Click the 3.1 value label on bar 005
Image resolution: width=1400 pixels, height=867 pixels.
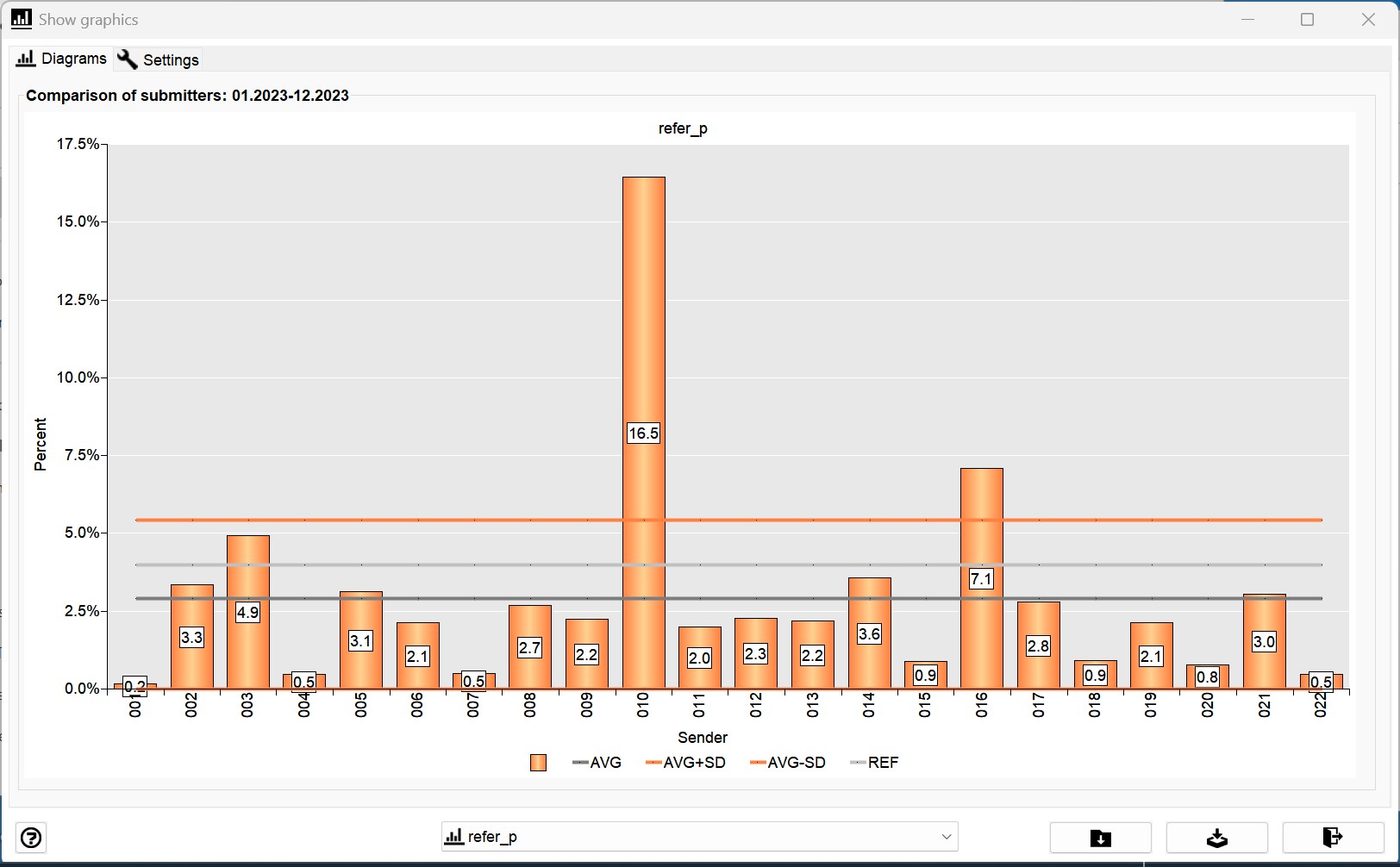pos(360,641)
